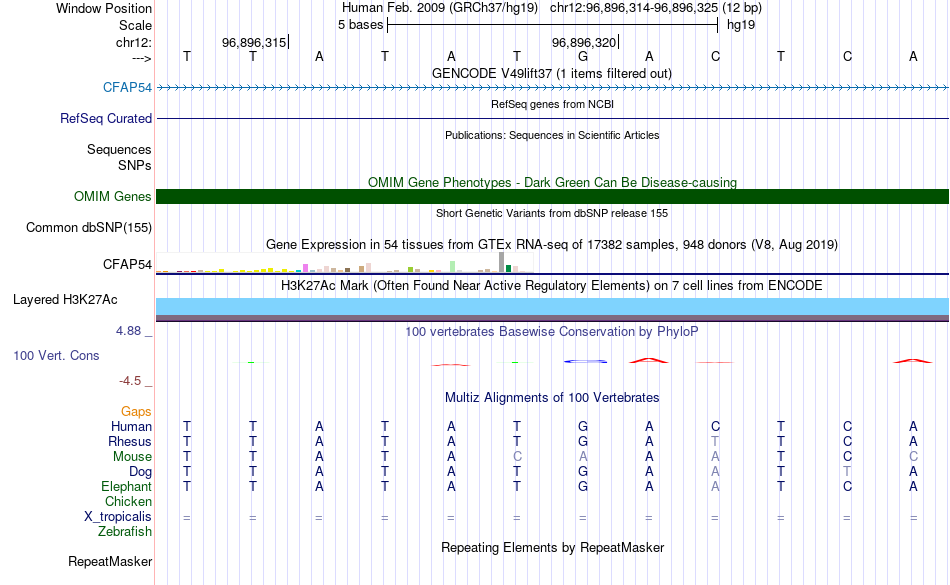950x585 pixels.
Task: Click the ---> sequence direction arrow
Action: tap(142, 58)
